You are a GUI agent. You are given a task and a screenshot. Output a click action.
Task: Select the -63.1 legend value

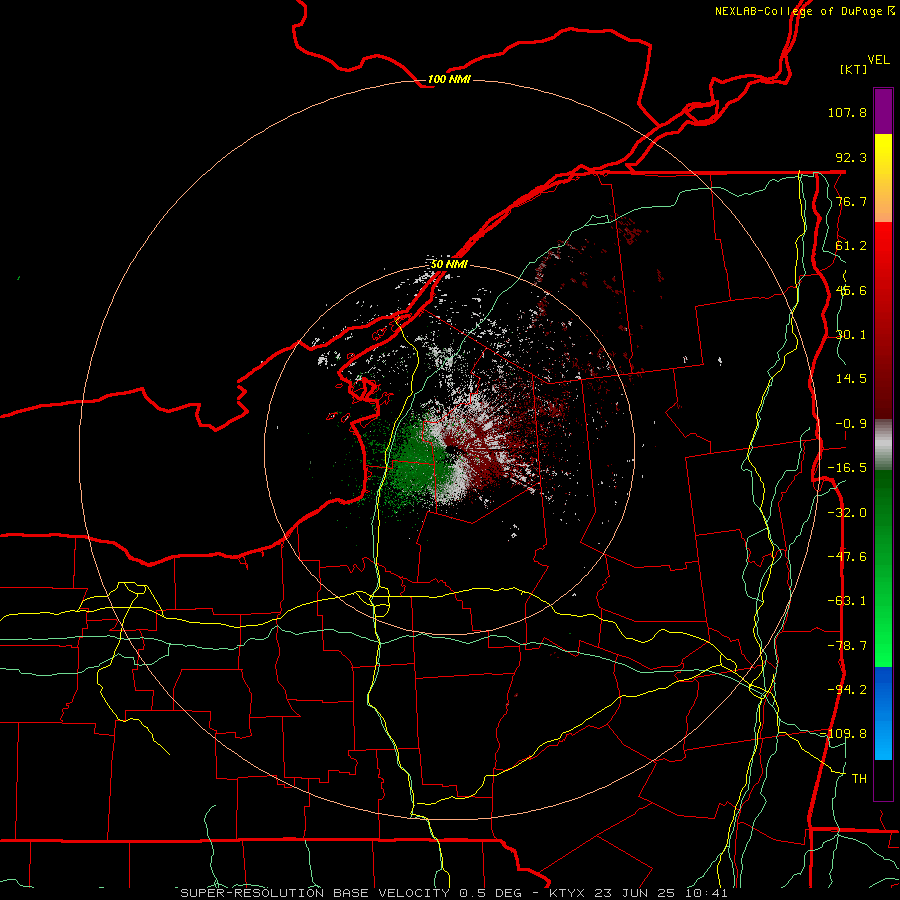(847, 601)
